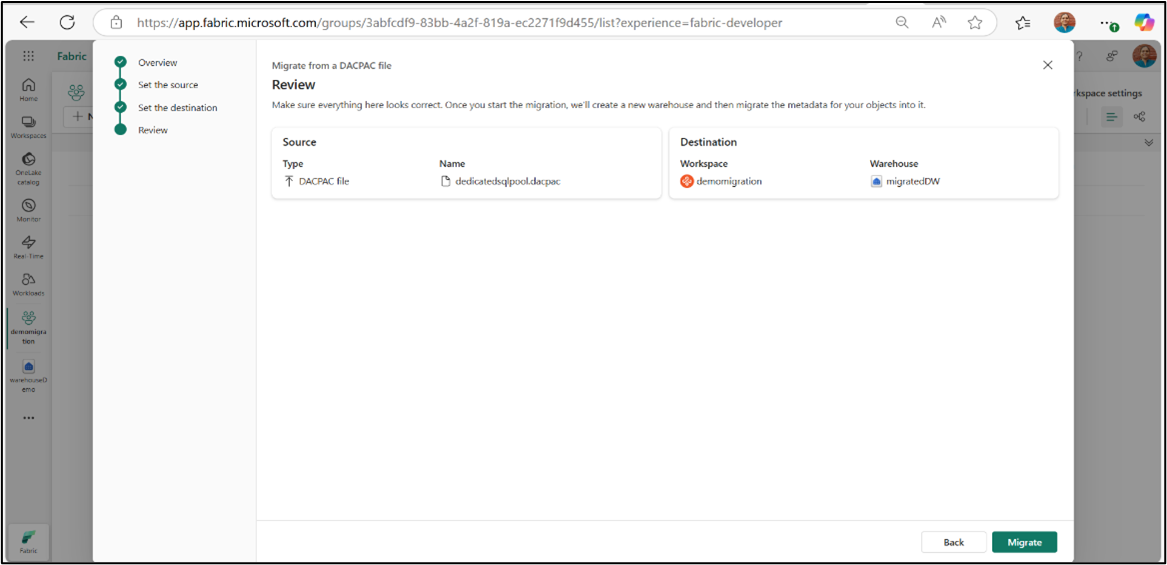The height and width of the screenshot is (565, 1167).
Task: Open the Fabric experience switcher
Action: click(x=28, y=541)
